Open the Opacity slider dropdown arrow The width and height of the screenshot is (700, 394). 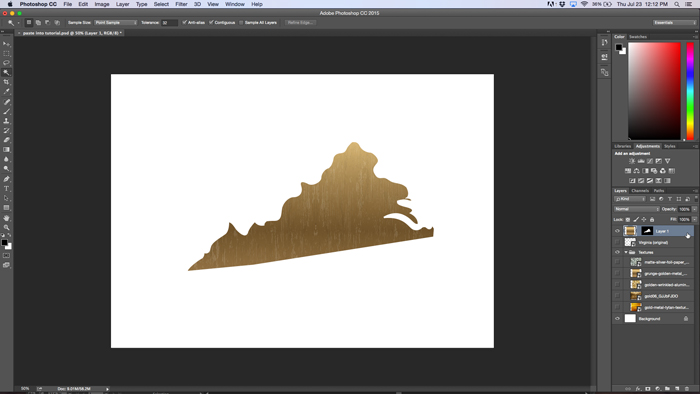[694, 209]
